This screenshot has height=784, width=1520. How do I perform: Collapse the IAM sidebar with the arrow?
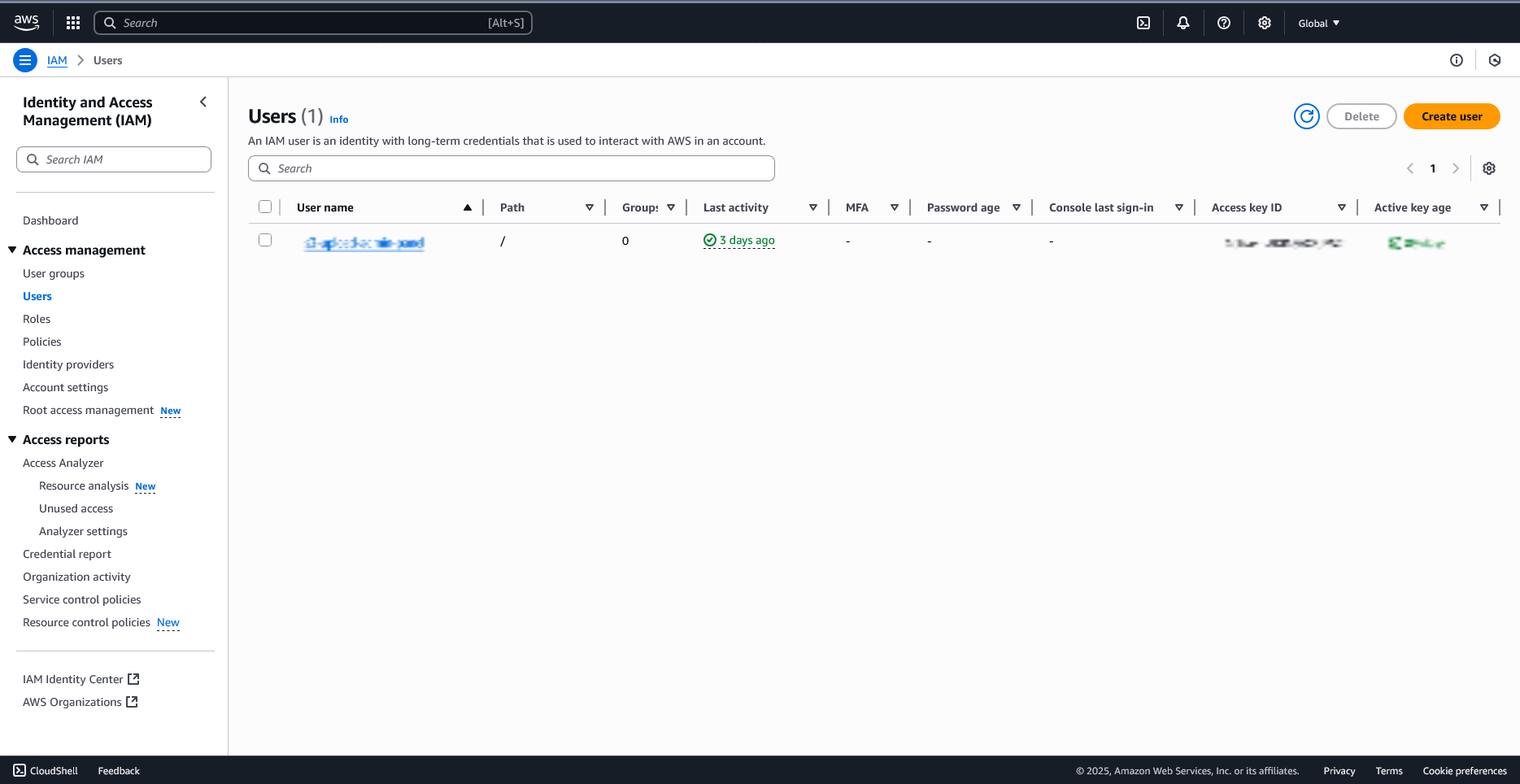point(203,102)
